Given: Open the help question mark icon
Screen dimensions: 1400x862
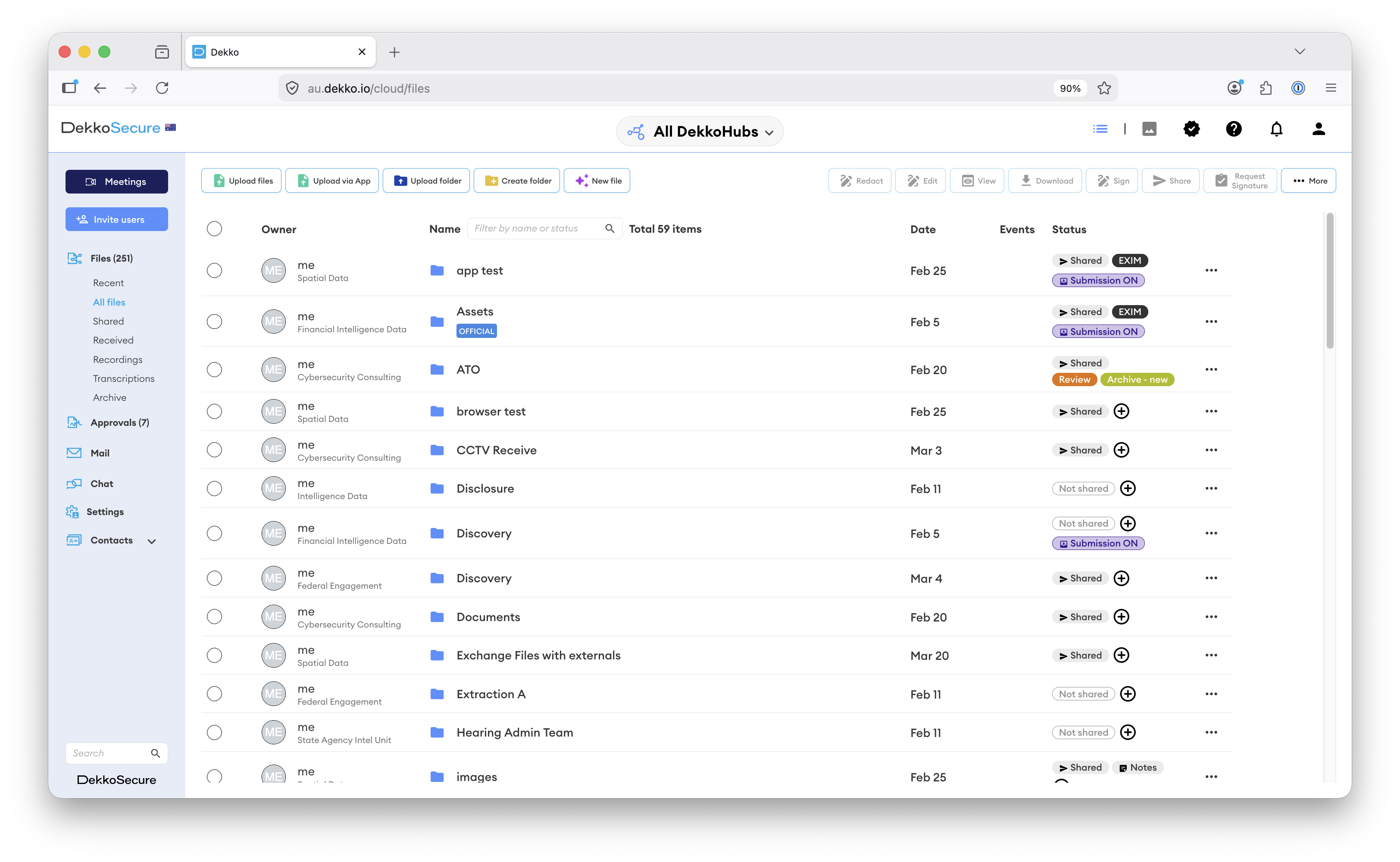Looking at the screenshot, I should click(x=1234, y=129).
